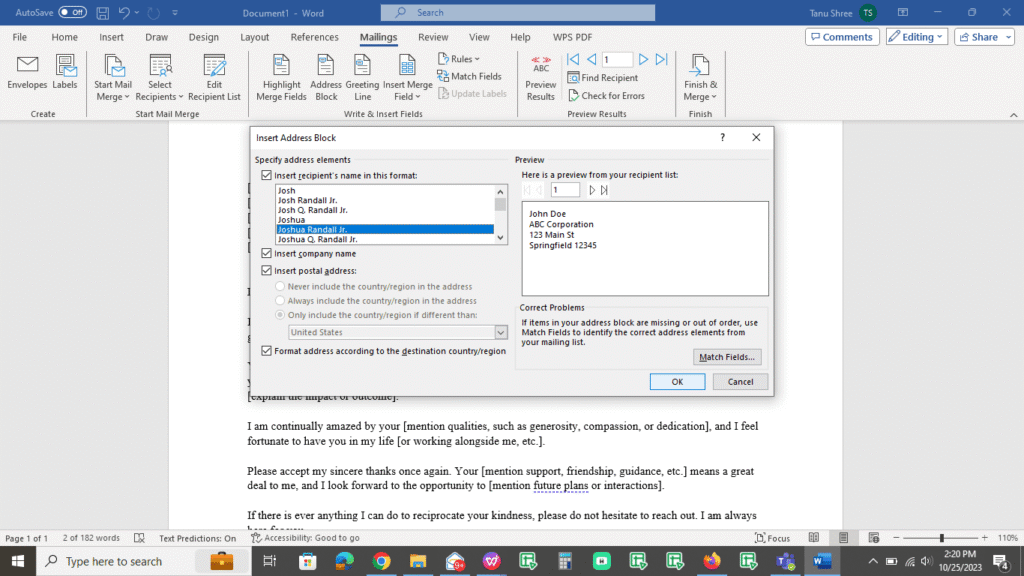
Task: Click Cancel in Insert Address Block dialog
Action: [x=740, y=381]
